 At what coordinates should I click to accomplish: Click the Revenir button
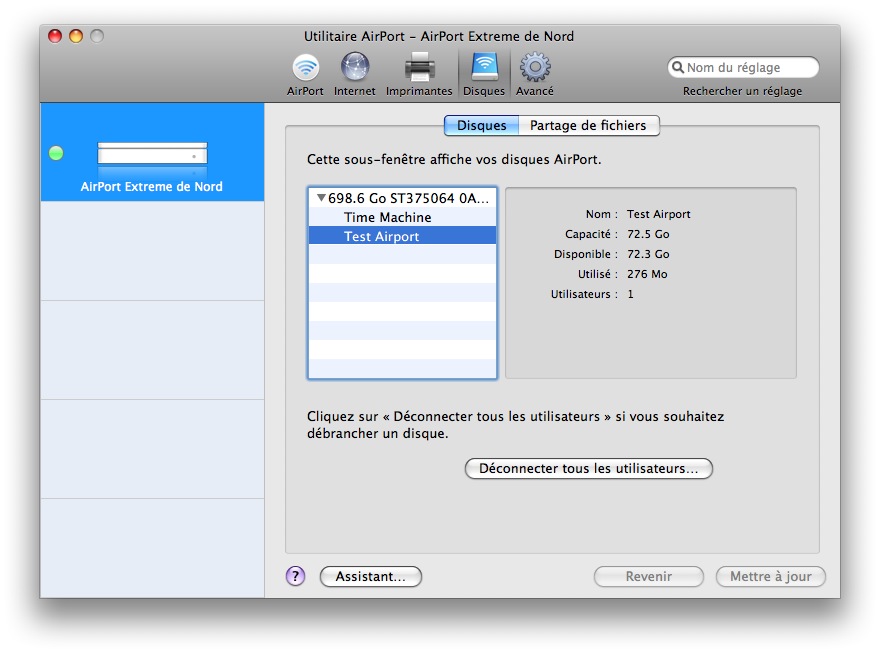pos(648,576)
